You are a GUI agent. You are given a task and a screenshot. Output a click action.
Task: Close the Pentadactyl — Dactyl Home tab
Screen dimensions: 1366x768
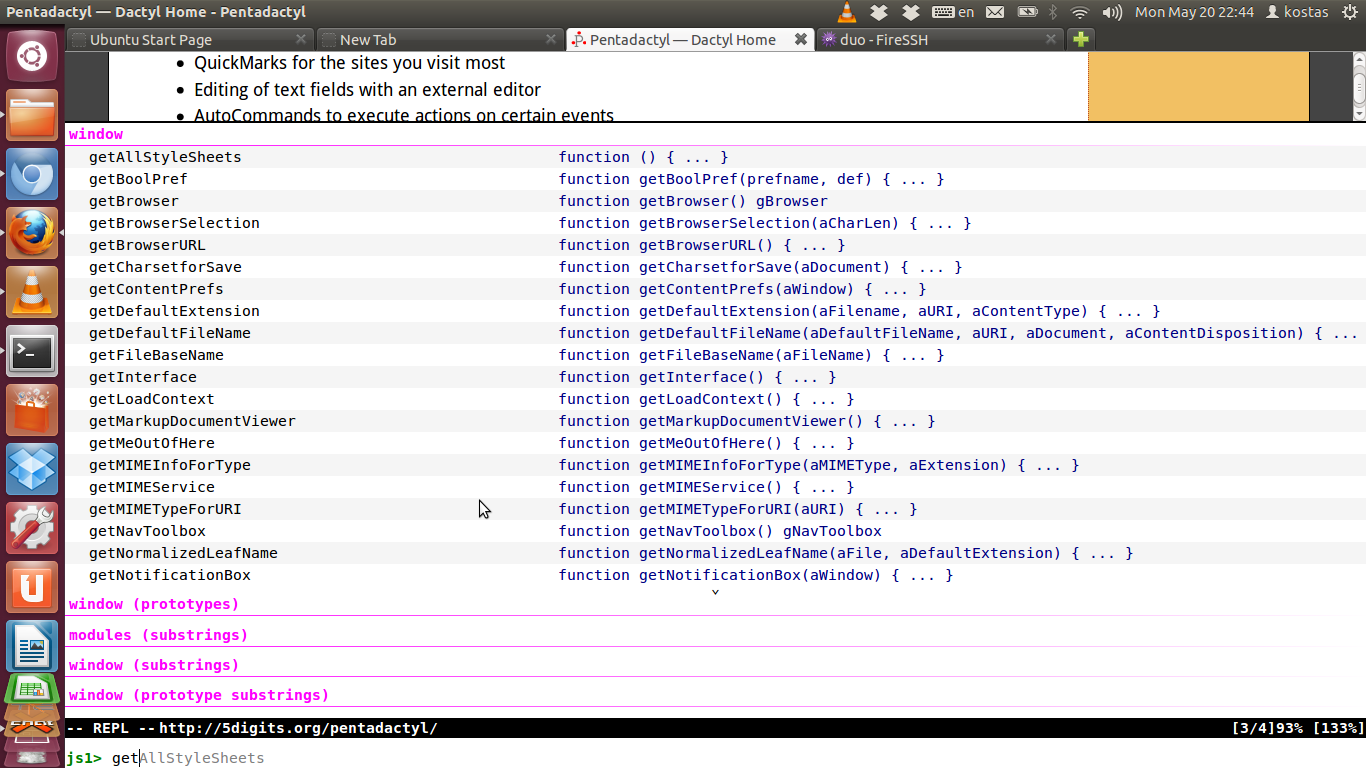pos(801,39)
